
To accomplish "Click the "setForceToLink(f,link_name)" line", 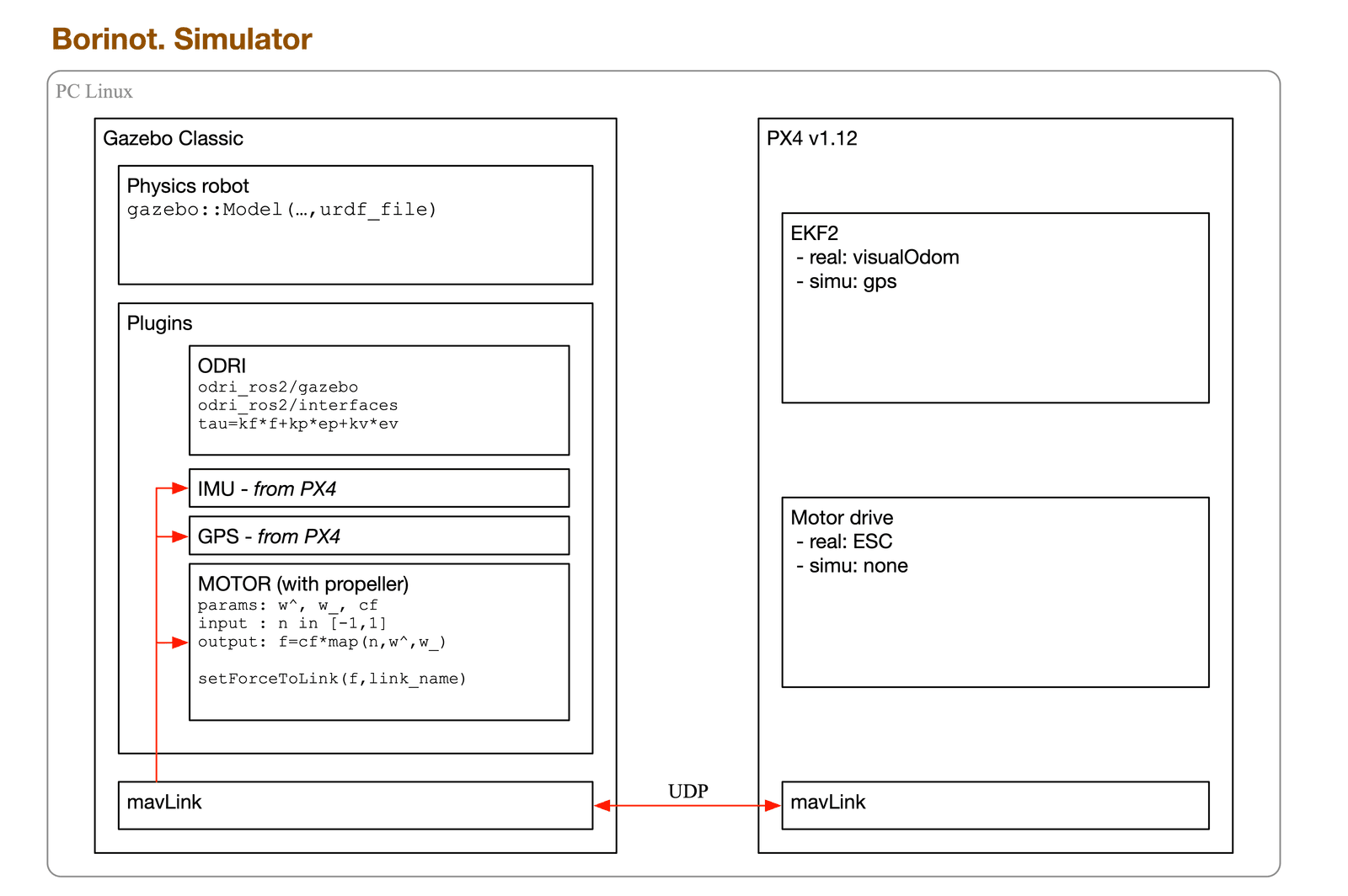I will point(332,679).
